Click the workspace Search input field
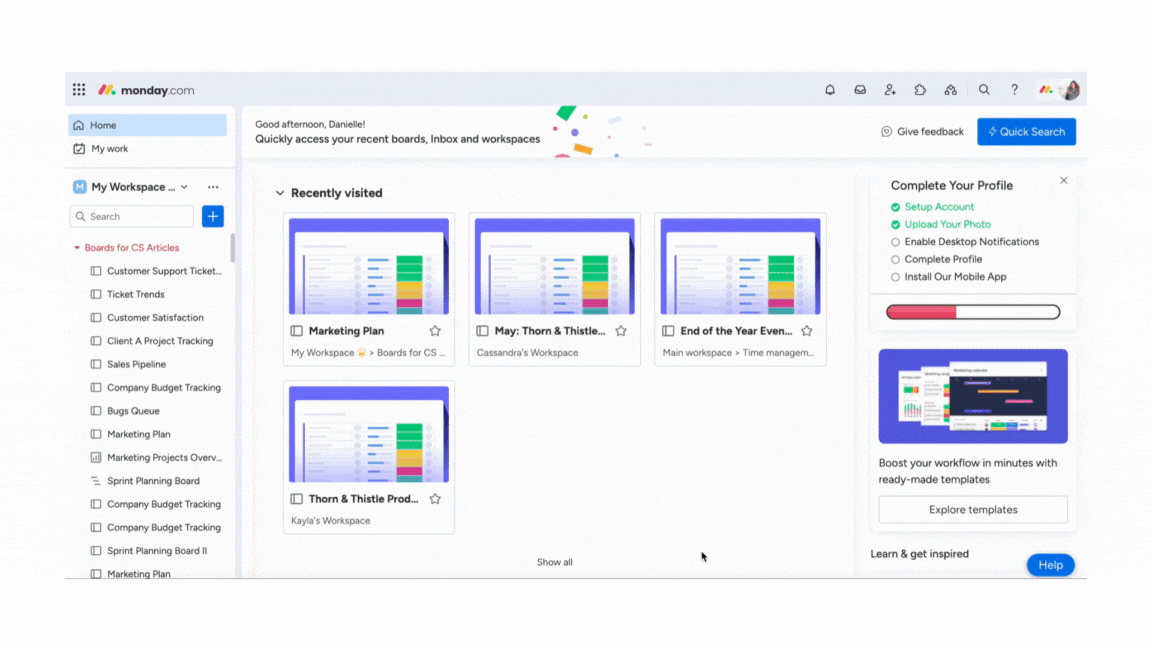 tap(132, 216)
